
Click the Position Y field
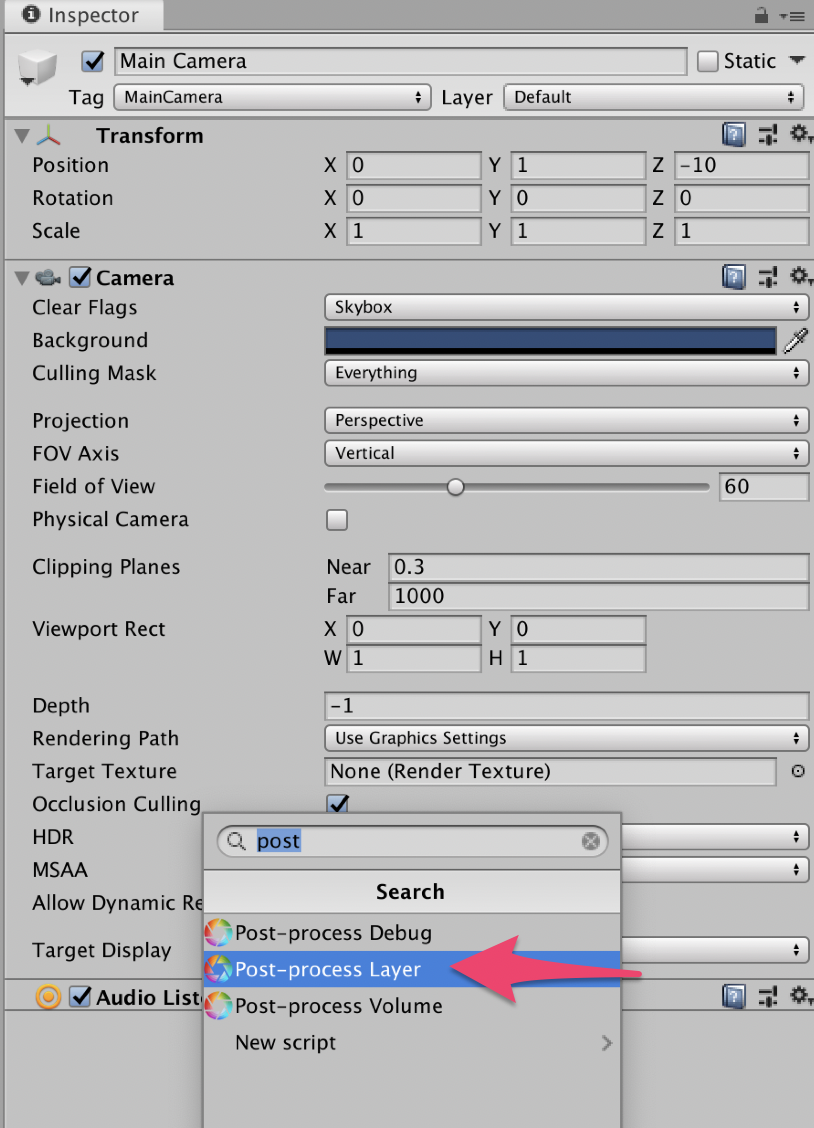coord(578,165)
